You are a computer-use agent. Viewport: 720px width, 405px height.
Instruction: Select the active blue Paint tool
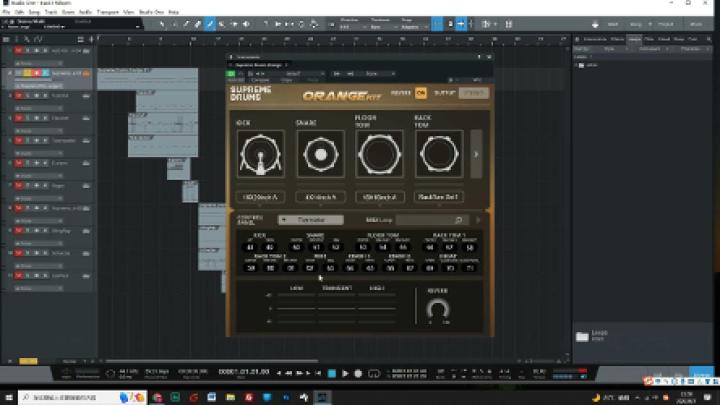click(x=210, y=24)
